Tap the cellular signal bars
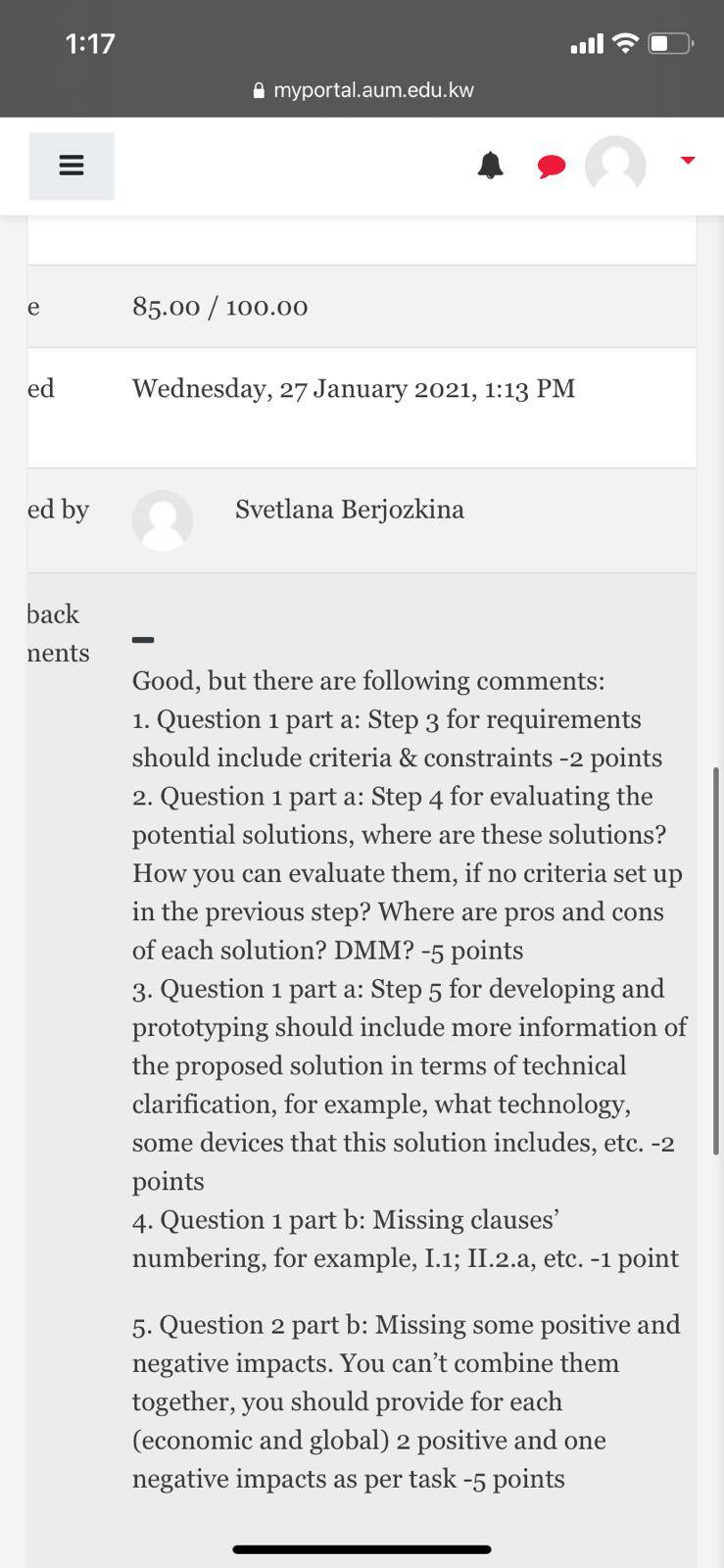The width and height of the screenshot is (724, 1568). click(587, 44)
